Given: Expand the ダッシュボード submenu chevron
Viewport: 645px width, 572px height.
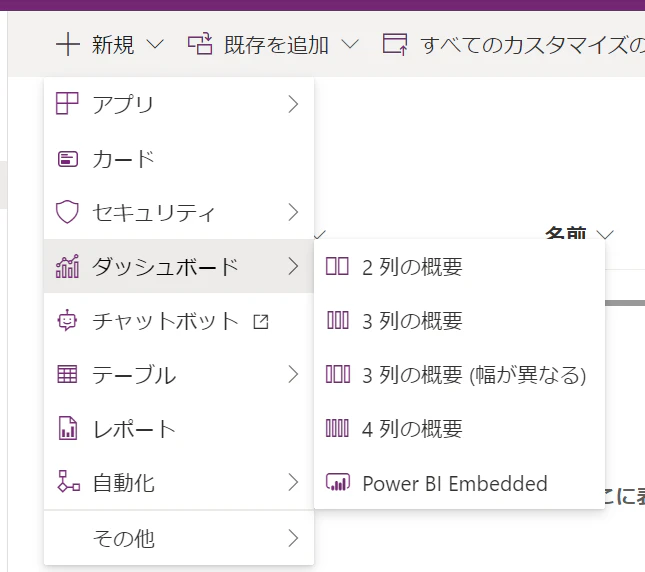Looking at the screenshot, I should [x=293, y=266].
